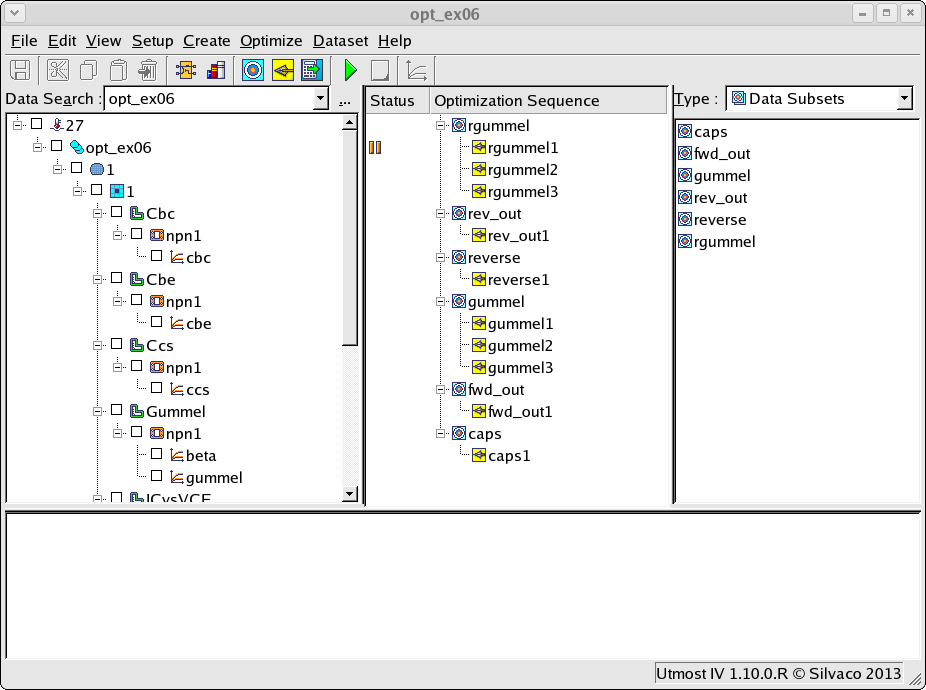Click the cbc curve icon
The width and height of the screenshot is (926, 690).
(177, 257)
